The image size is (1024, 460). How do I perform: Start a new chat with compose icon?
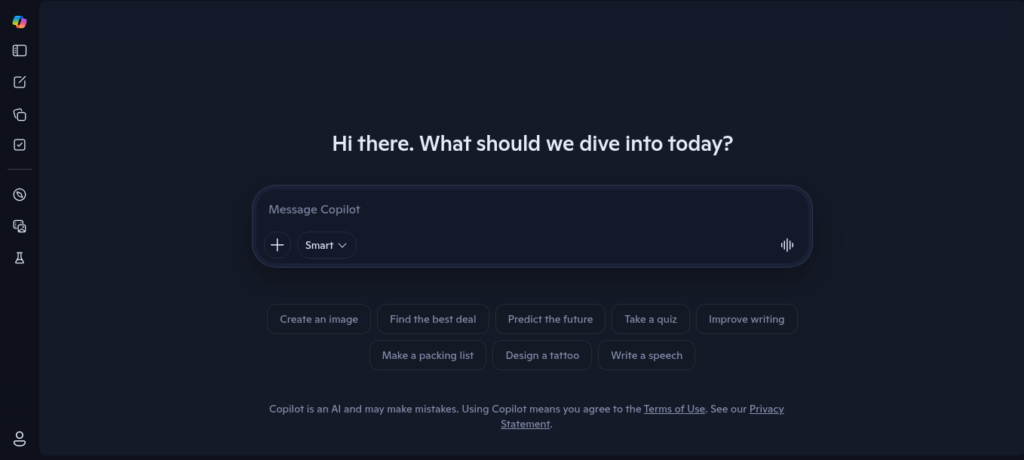coord(20,82)
